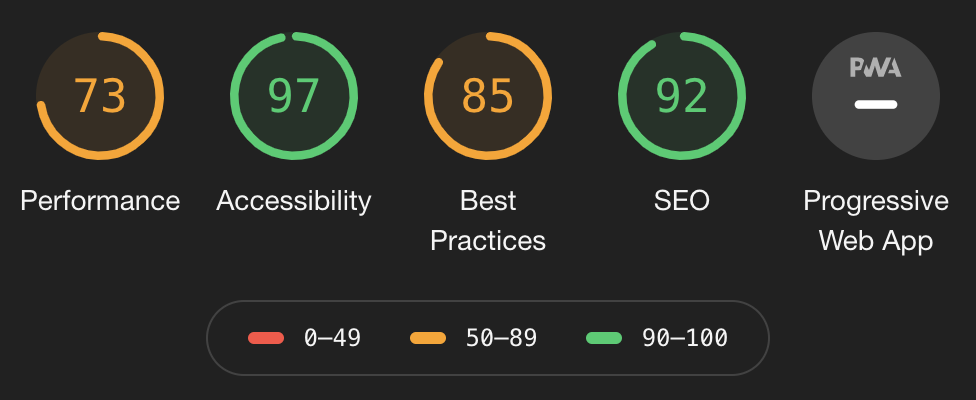Click the SEO score number 92
Image resolution: width=976 pixels, height=400 pixels.
click(x=682, y=96)
